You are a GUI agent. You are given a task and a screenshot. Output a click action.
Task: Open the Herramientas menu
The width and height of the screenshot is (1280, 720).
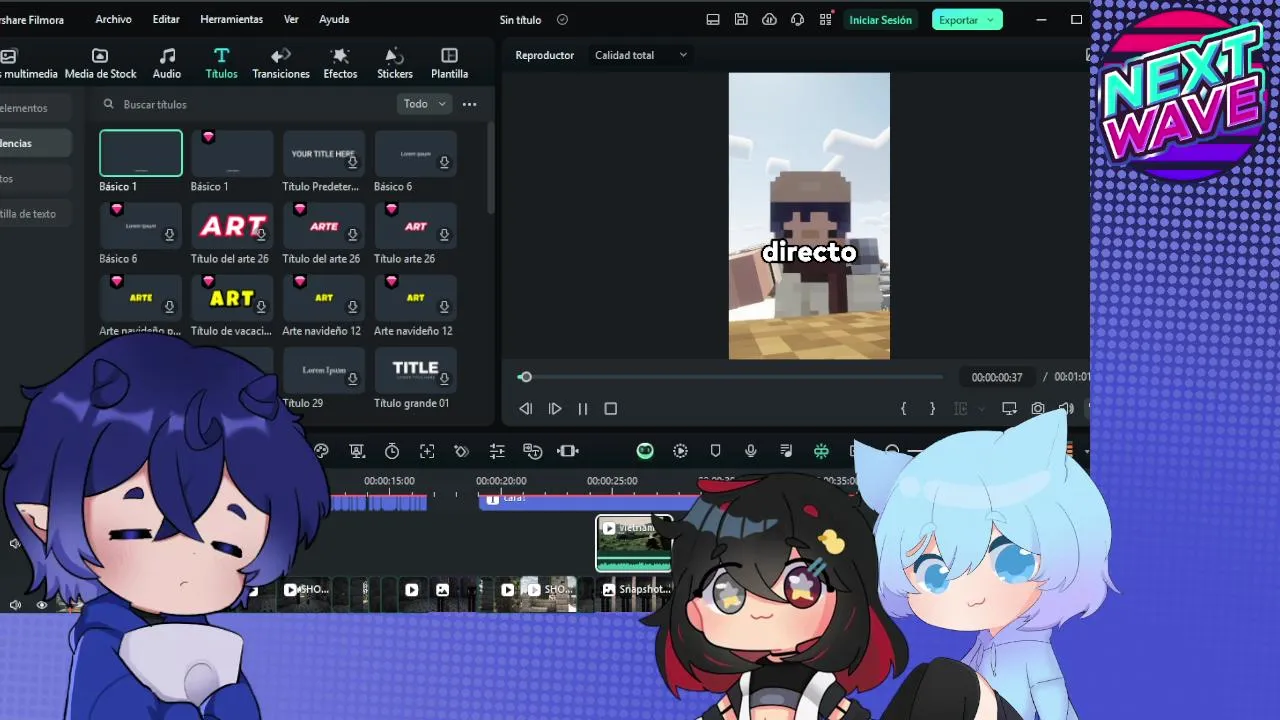pos(231,19)
